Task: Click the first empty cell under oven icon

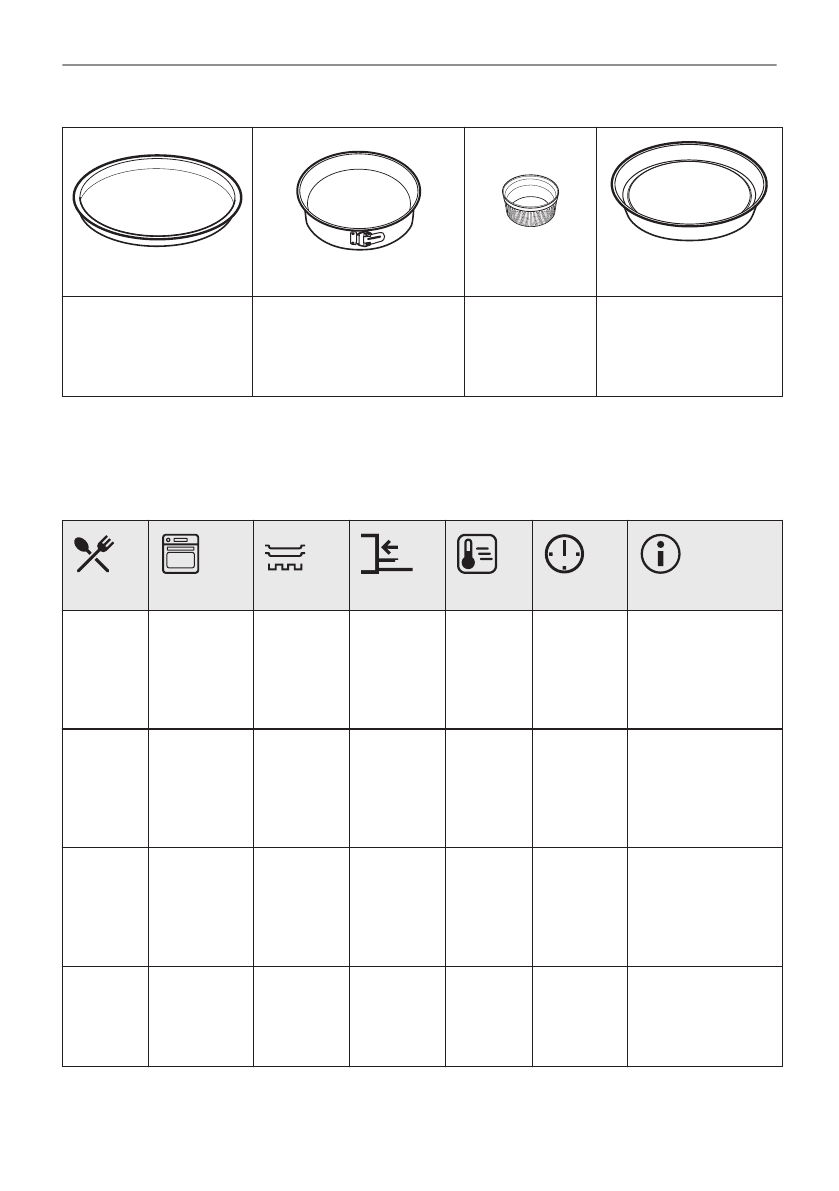Action: [200, 669]
